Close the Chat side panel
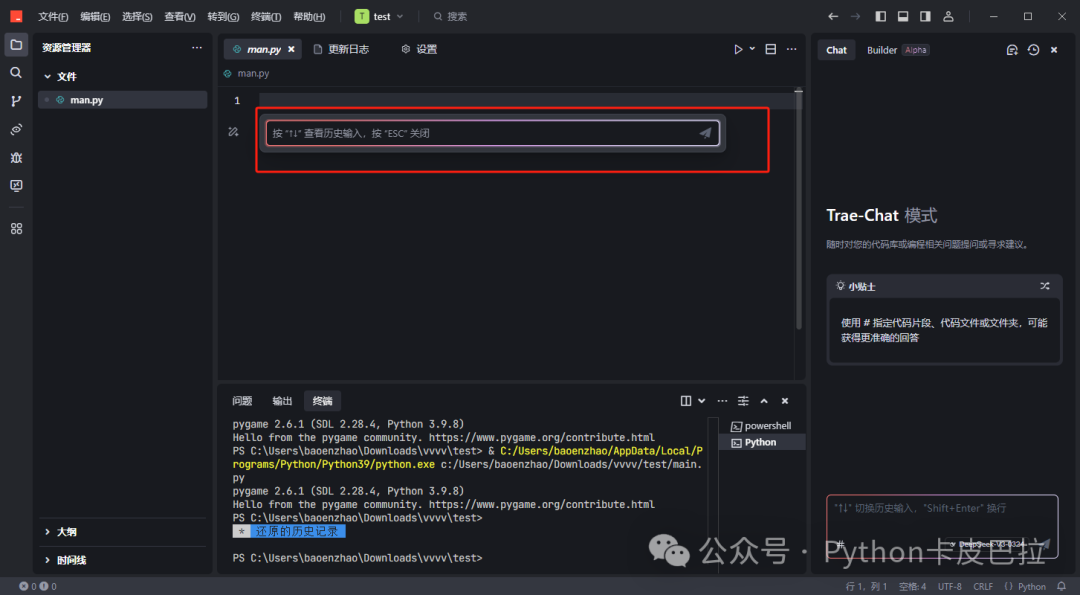1080x595 pixels. (x=1054, y=50)
